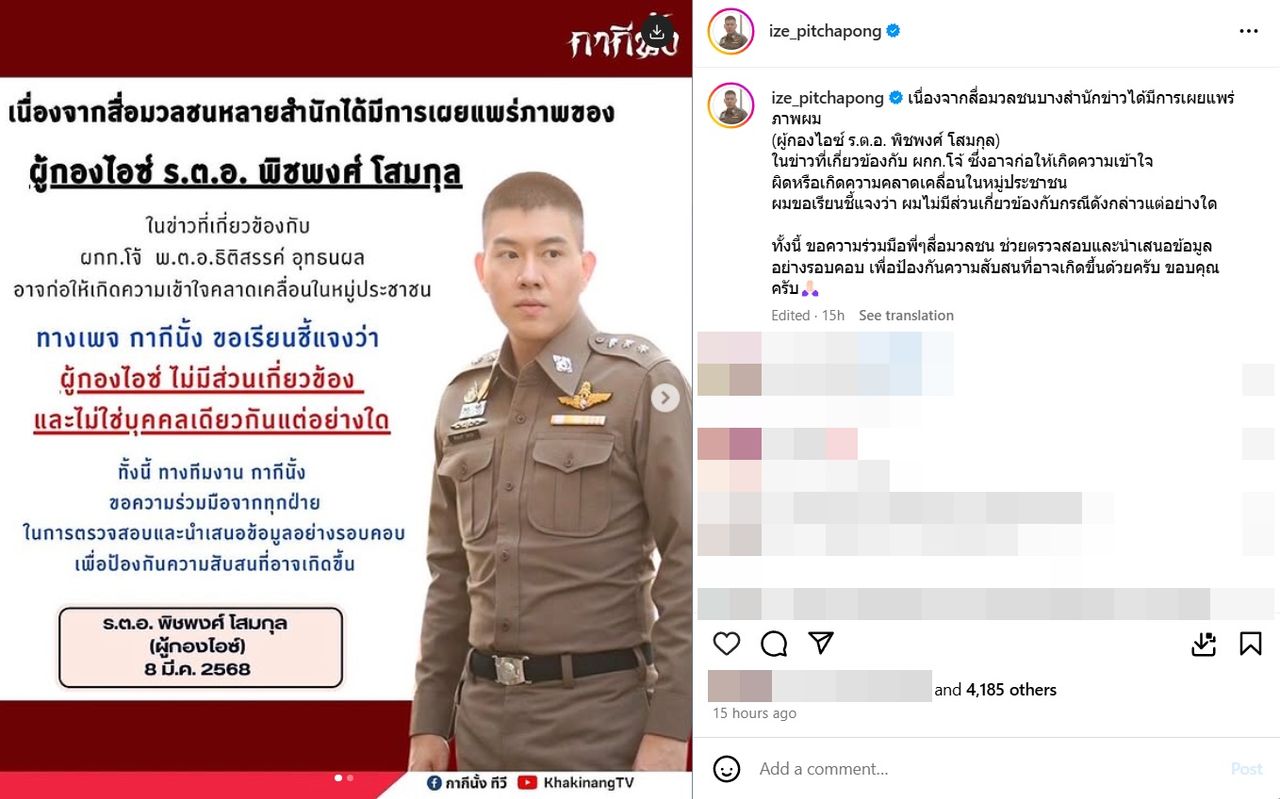Open ize_pitchapong username in the caption
Viewport: 1280px width, 799px height.
828,97
